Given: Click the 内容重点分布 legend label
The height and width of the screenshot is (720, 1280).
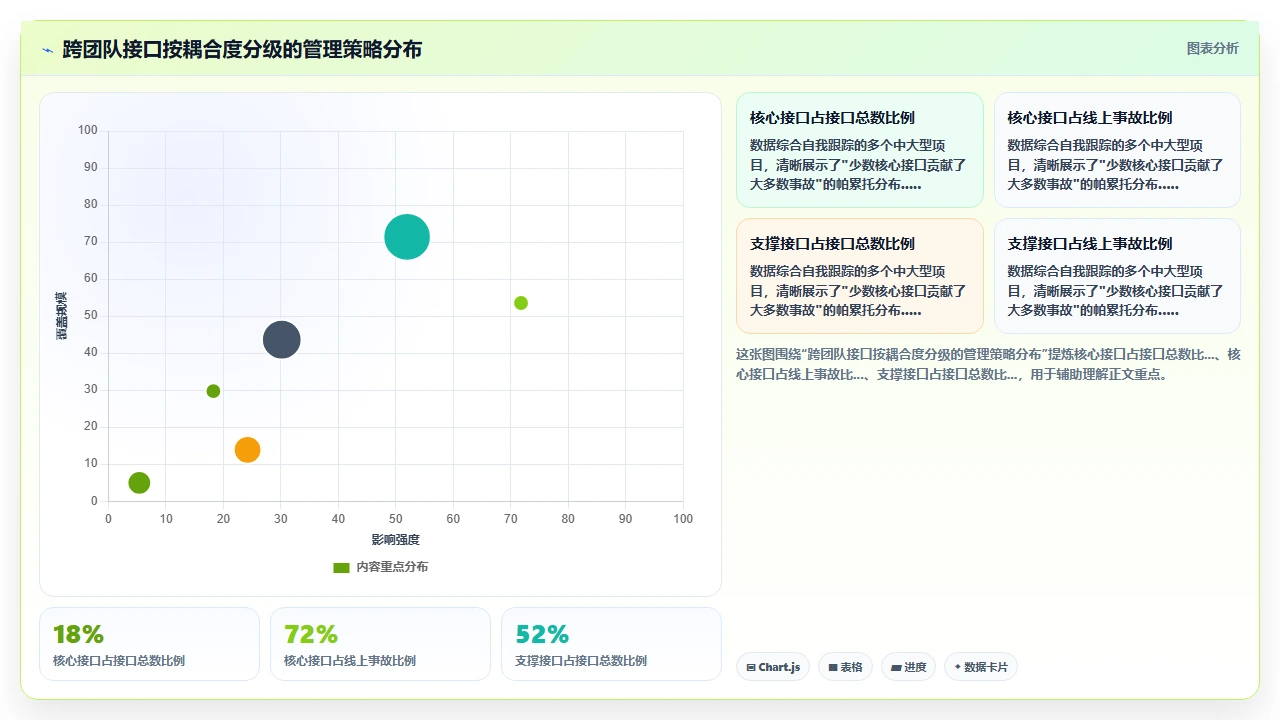Looking at the screenshot, I should [392, 567].
